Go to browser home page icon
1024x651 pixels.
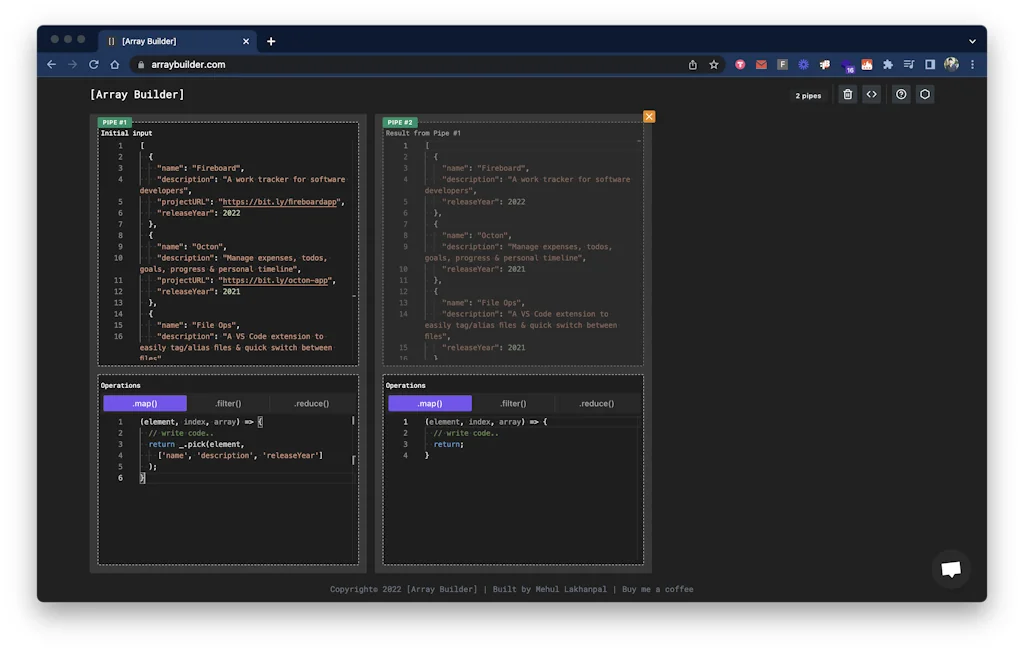[x=115, y=65]
